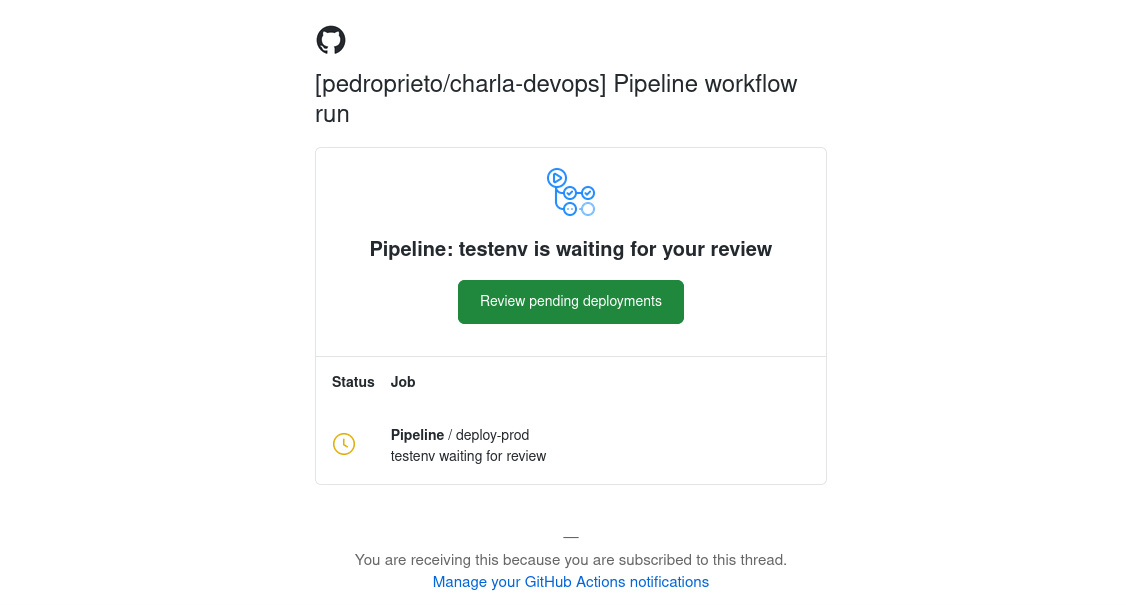The image size is (1126, 605).
Task: Select the Status column header
Action: tap(353, 382)
